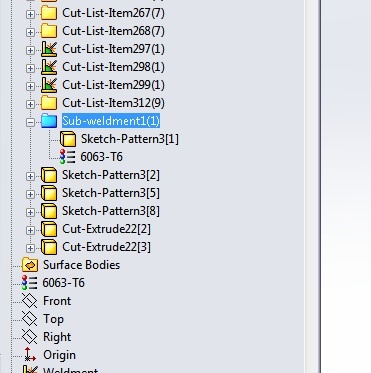The image size is (371, 373).
Task: Click Cut-List-Item268 folder icon
Action: pos(49,31)
